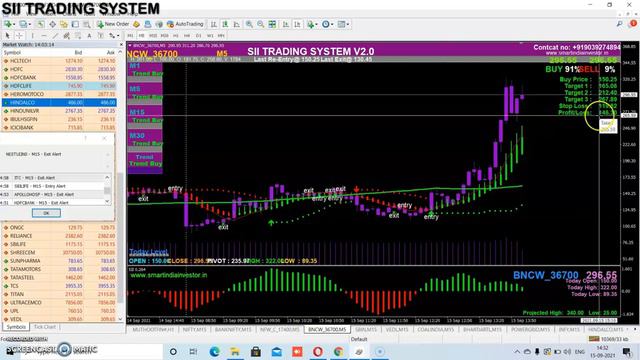This screenshot has height=360, width=640.
Task: Select the text 'A' tool
Action: 89,36
